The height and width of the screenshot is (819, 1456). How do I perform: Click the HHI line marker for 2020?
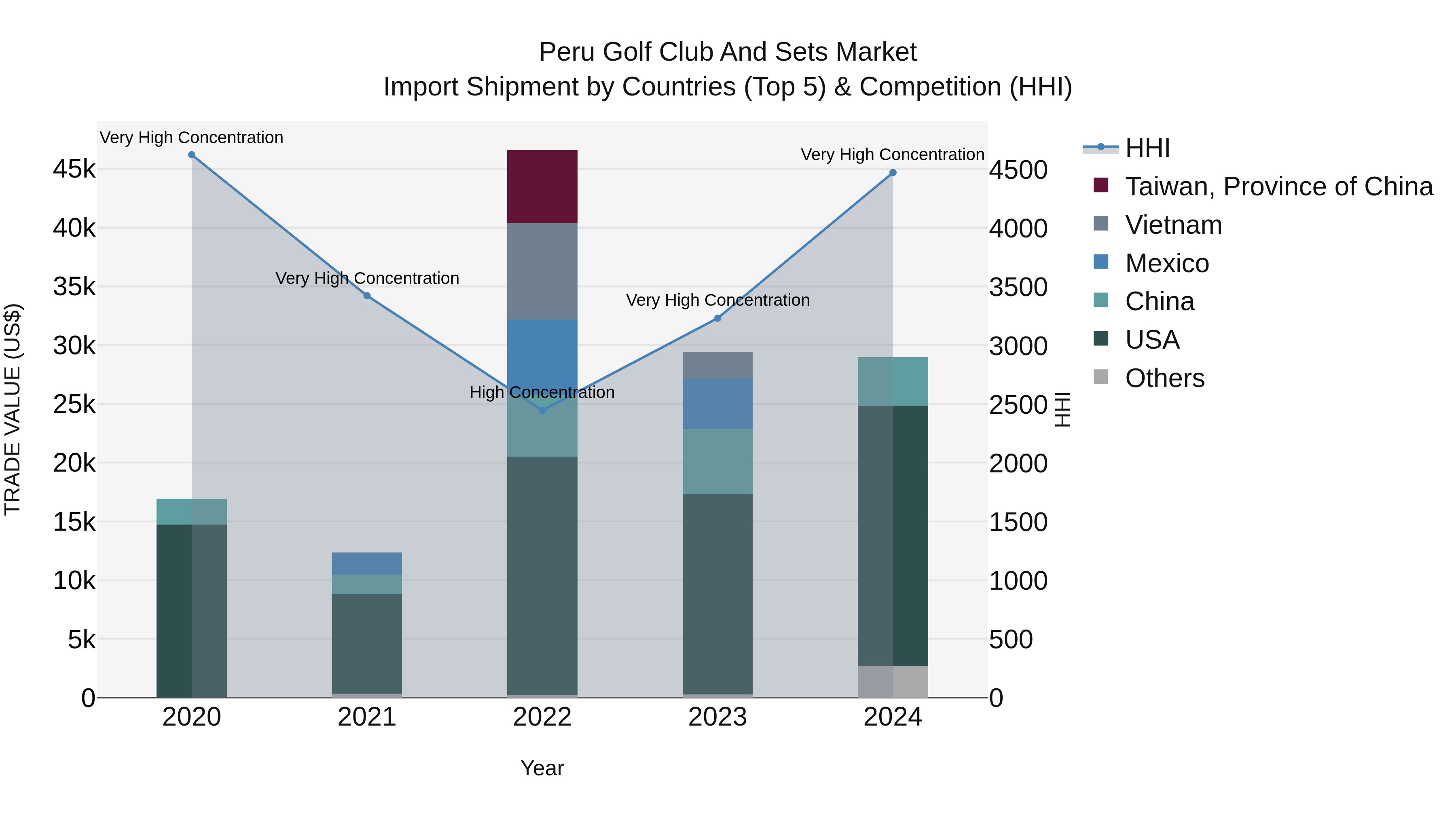click(x=192, y=155)
